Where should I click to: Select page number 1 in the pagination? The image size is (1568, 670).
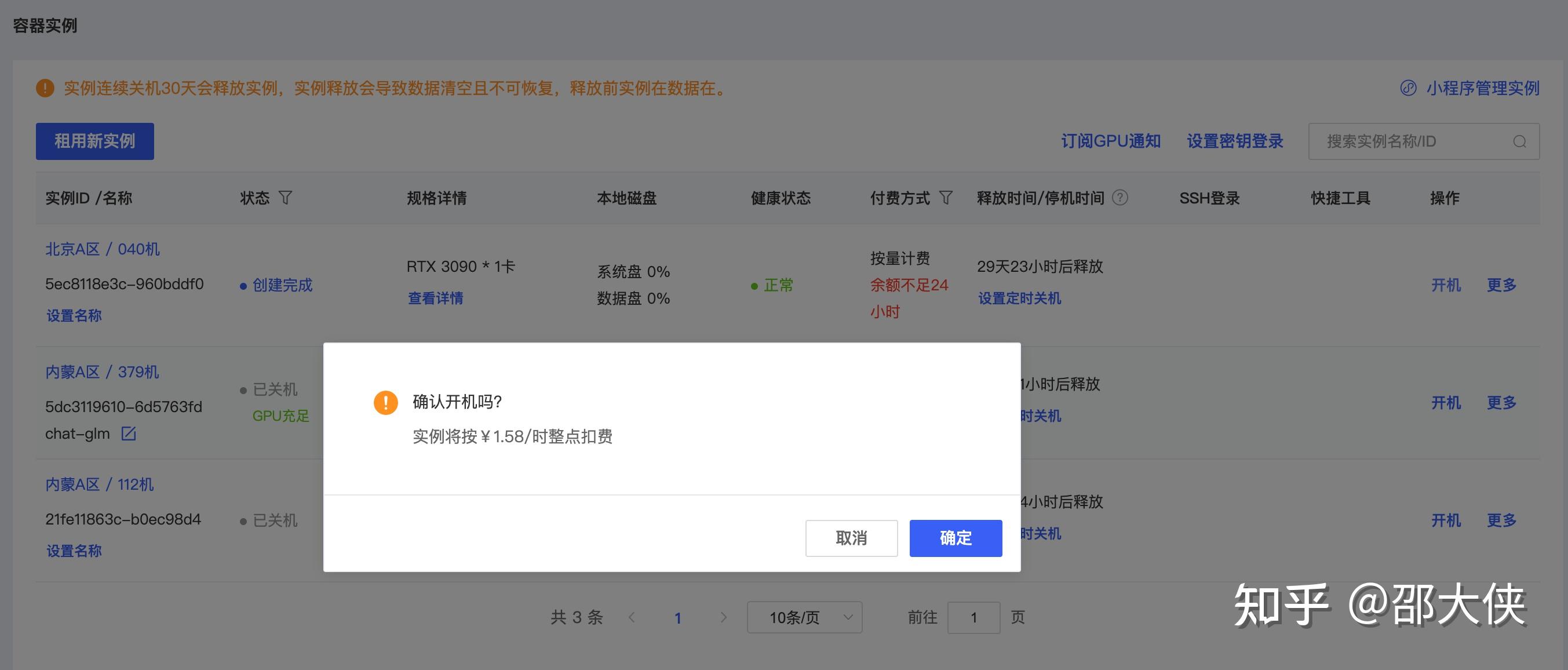pos(677,618)
